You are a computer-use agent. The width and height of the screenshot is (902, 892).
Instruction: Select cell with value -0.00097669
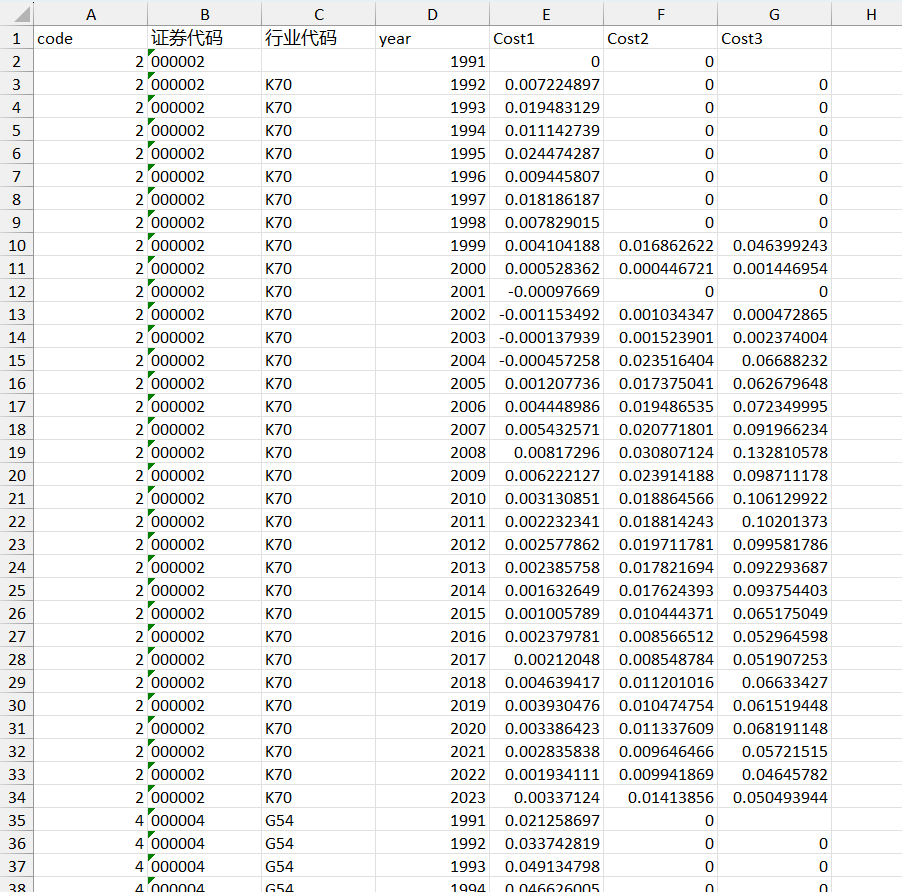tap(546, 292)
